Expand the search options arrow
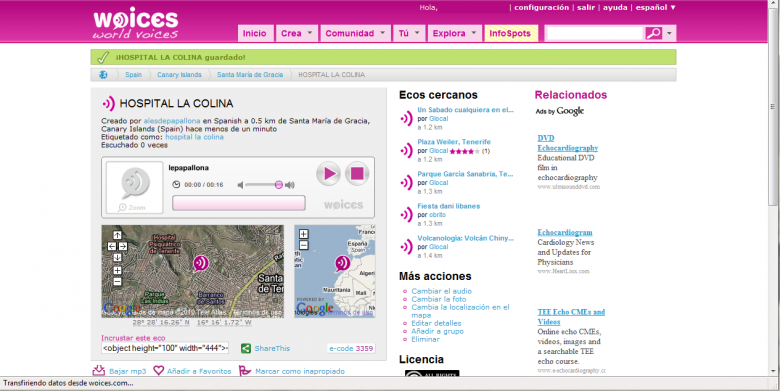 tap(669, 33)
